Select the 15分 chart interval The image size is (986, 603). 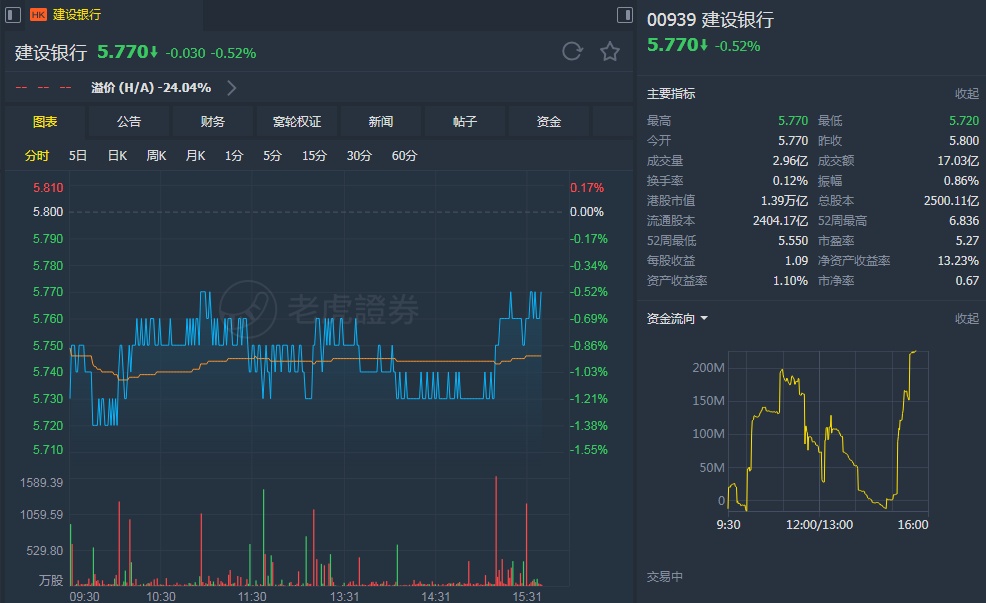[x=314, y=155]
